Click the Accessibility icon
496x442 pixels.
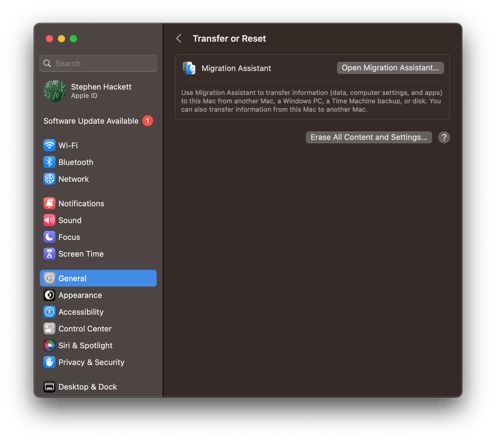49,312
